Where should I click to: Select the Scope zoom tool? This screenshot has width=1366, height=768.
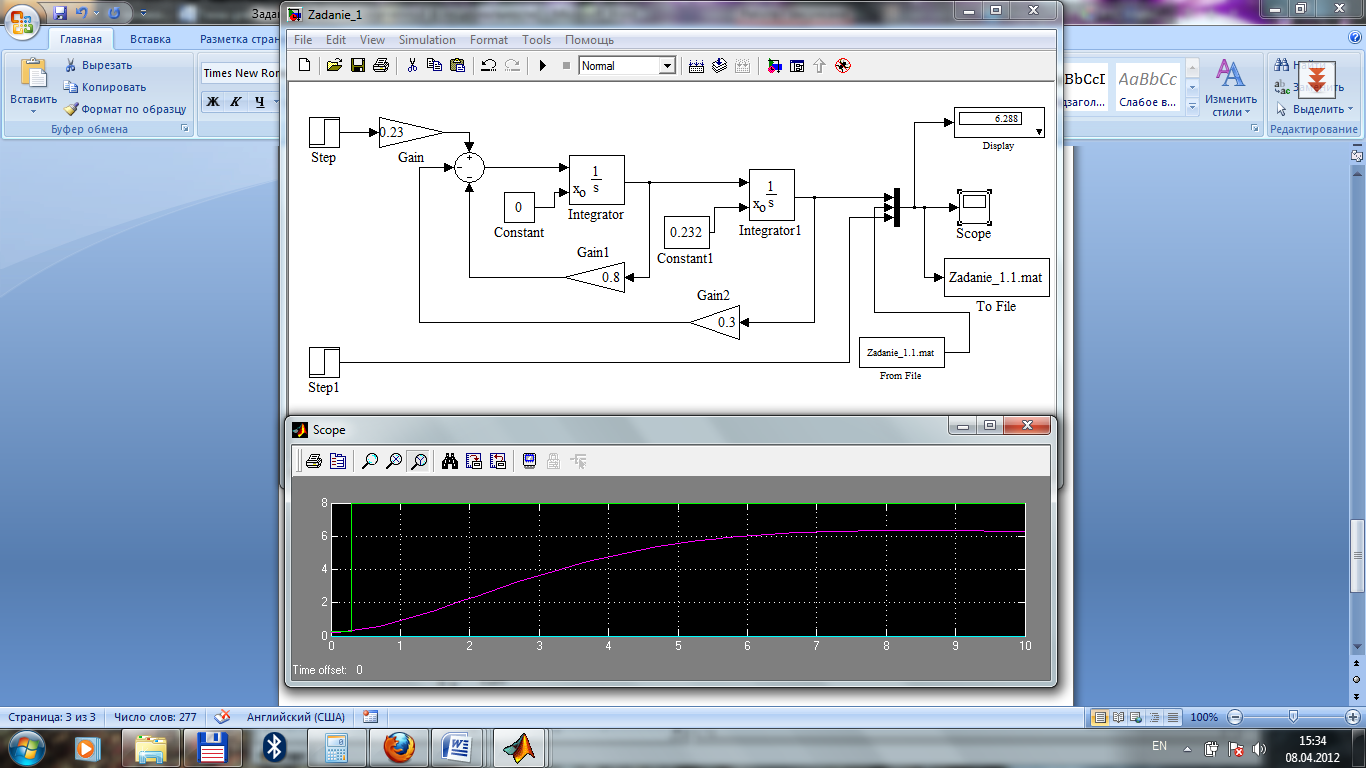(370, 461)
